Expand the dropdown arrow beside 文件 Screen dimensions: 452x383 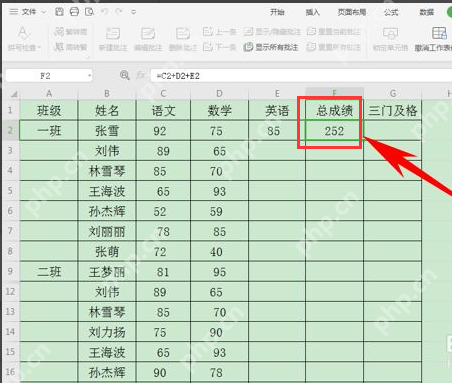coord(44,12)
